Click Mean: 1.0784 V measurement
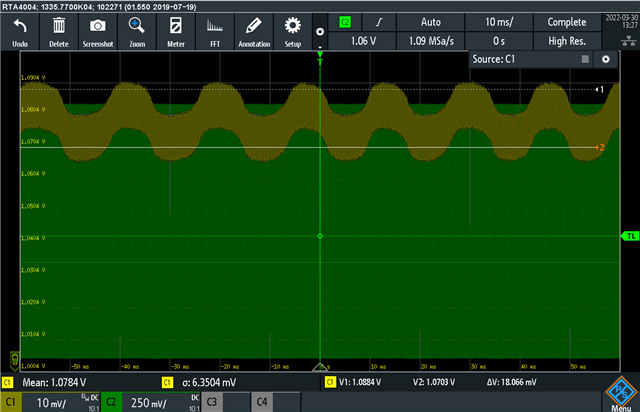This screenshot has width=640, height=412. pos(54,383)
